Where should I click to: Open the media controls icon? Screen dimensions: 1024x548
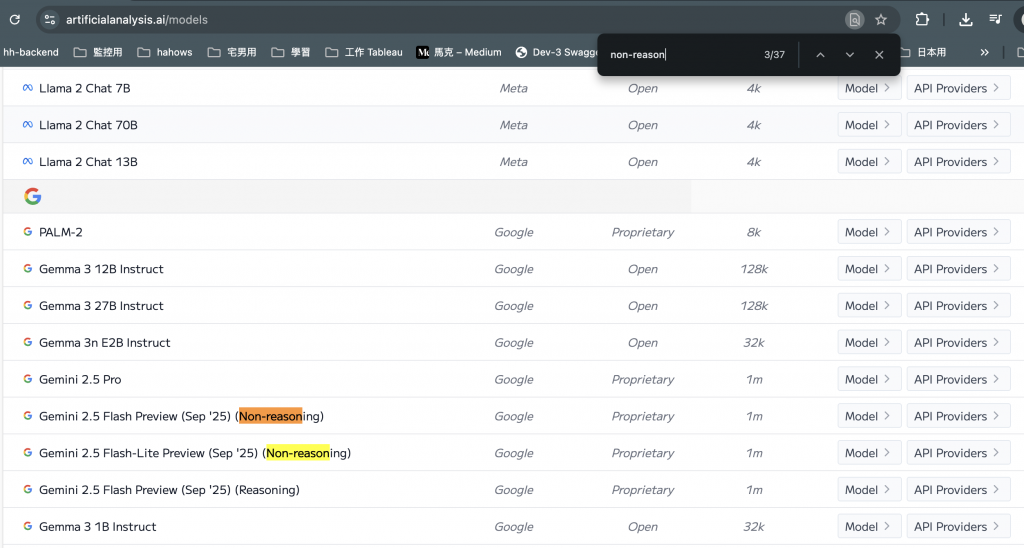coord(995,20)
